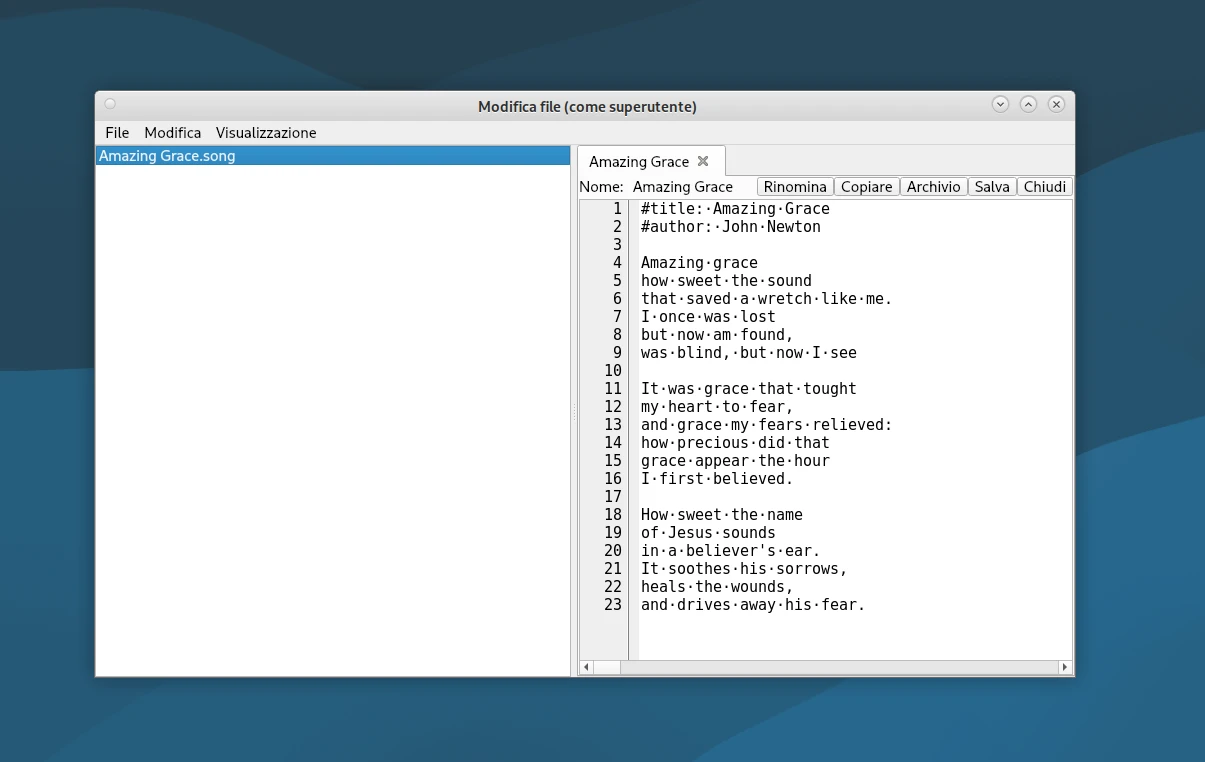Click the horizontal scrollbar right arrow
Screen dimensions: 1205x762
click(x=1064, y=667)
